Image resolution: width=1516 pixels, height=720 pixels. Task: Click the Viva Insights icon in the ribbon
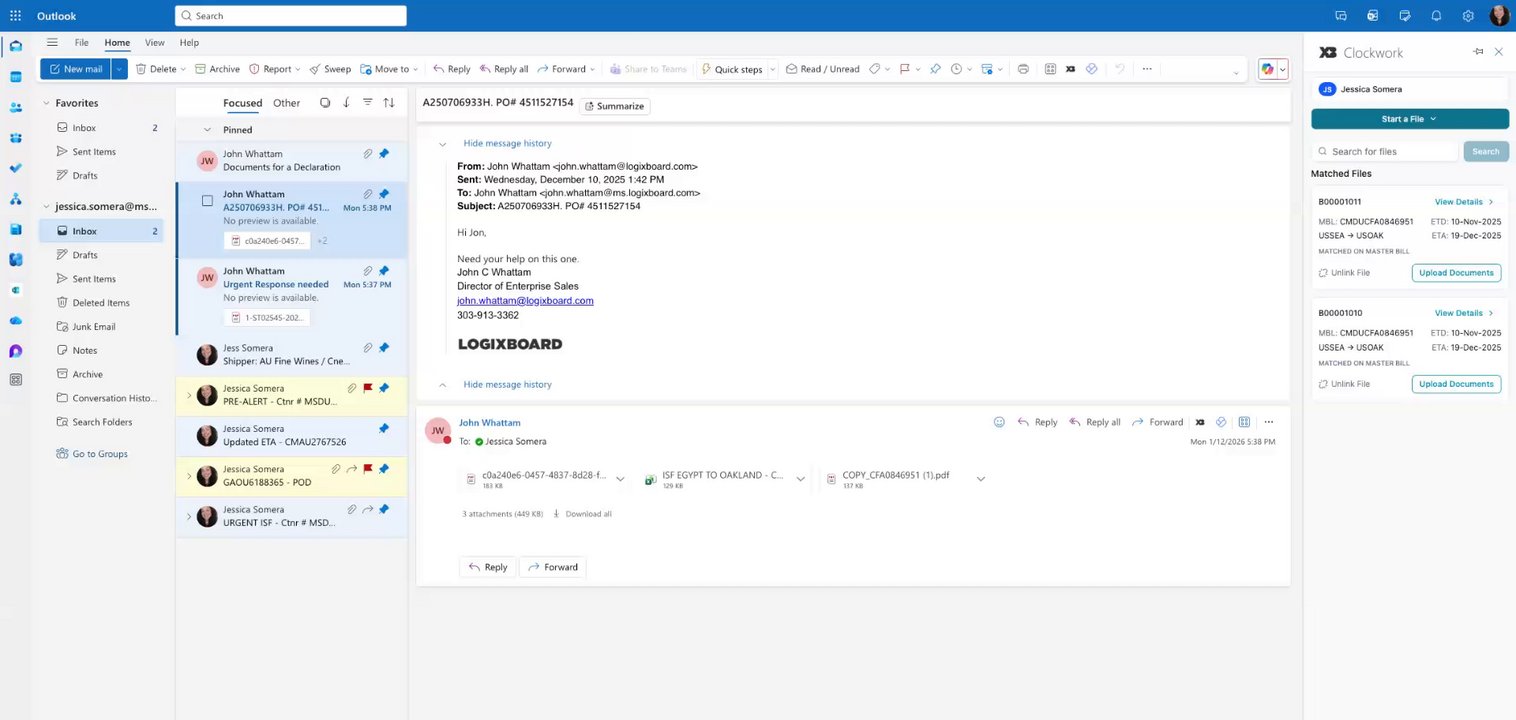tap(1091, 69)
